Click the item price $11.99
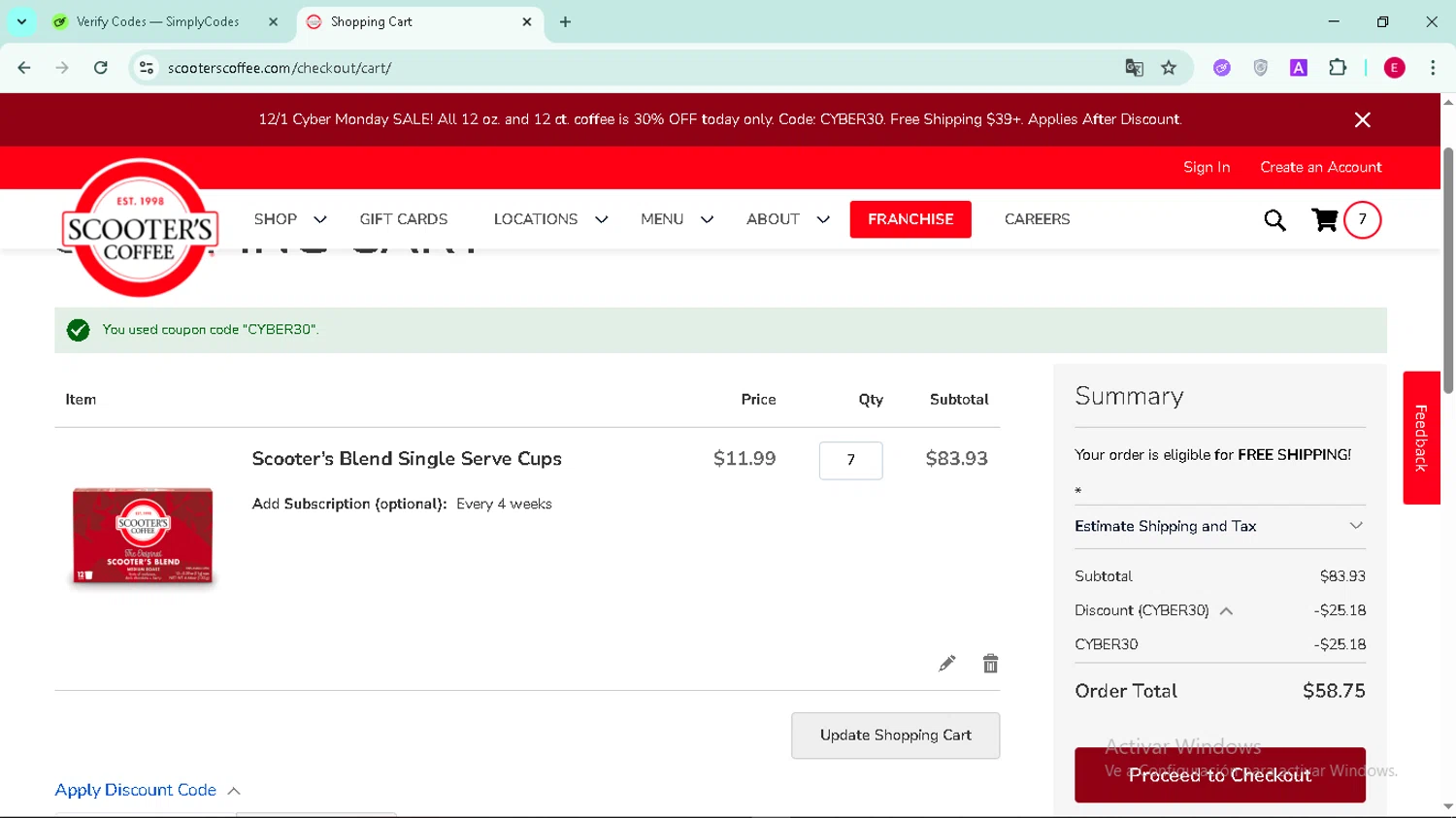This screenshot has width=1456, height=818. coord(745,459)
